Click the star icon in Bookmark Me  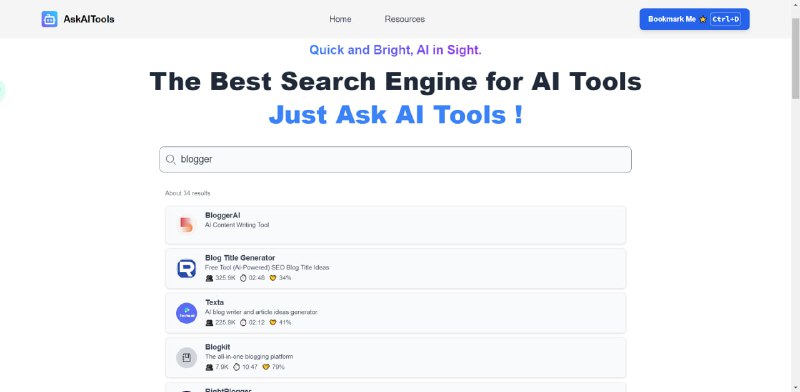(703, 19)
